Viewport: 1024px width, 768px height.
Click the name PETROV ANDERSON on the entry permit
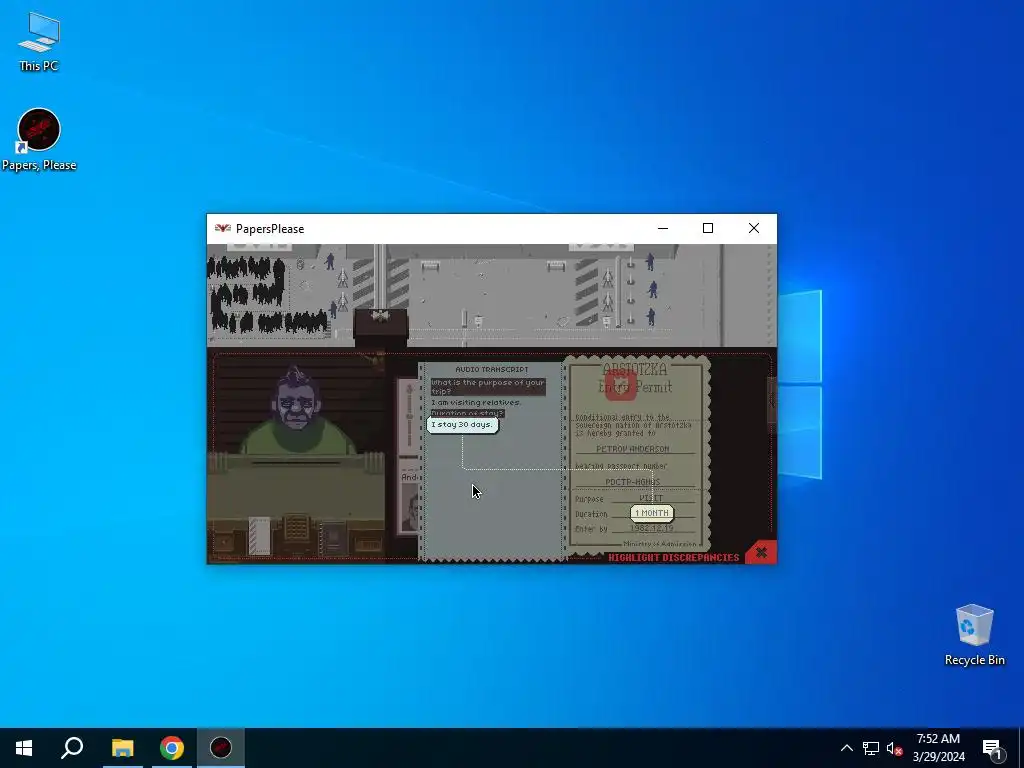(633, 449)
